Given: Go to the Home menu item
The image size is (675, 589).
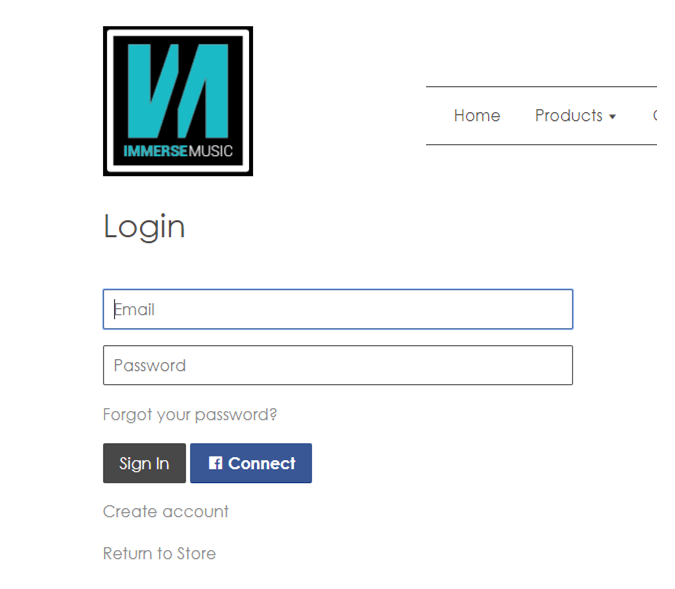Looking at the screenshot, I should (x=477, y=115).
